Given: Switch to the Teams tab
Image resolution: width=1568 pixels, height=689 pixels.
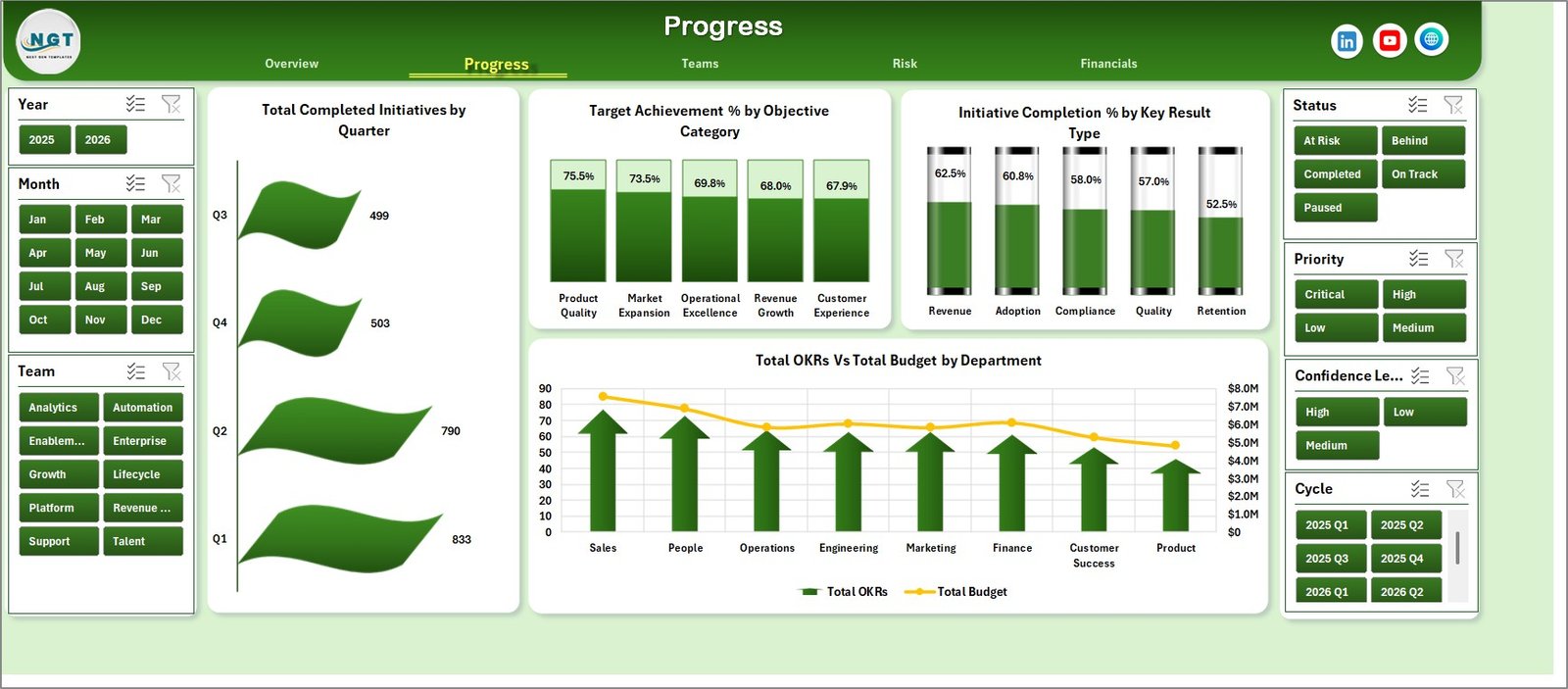Looking at the screenshot, I should [x=700, y=64].
